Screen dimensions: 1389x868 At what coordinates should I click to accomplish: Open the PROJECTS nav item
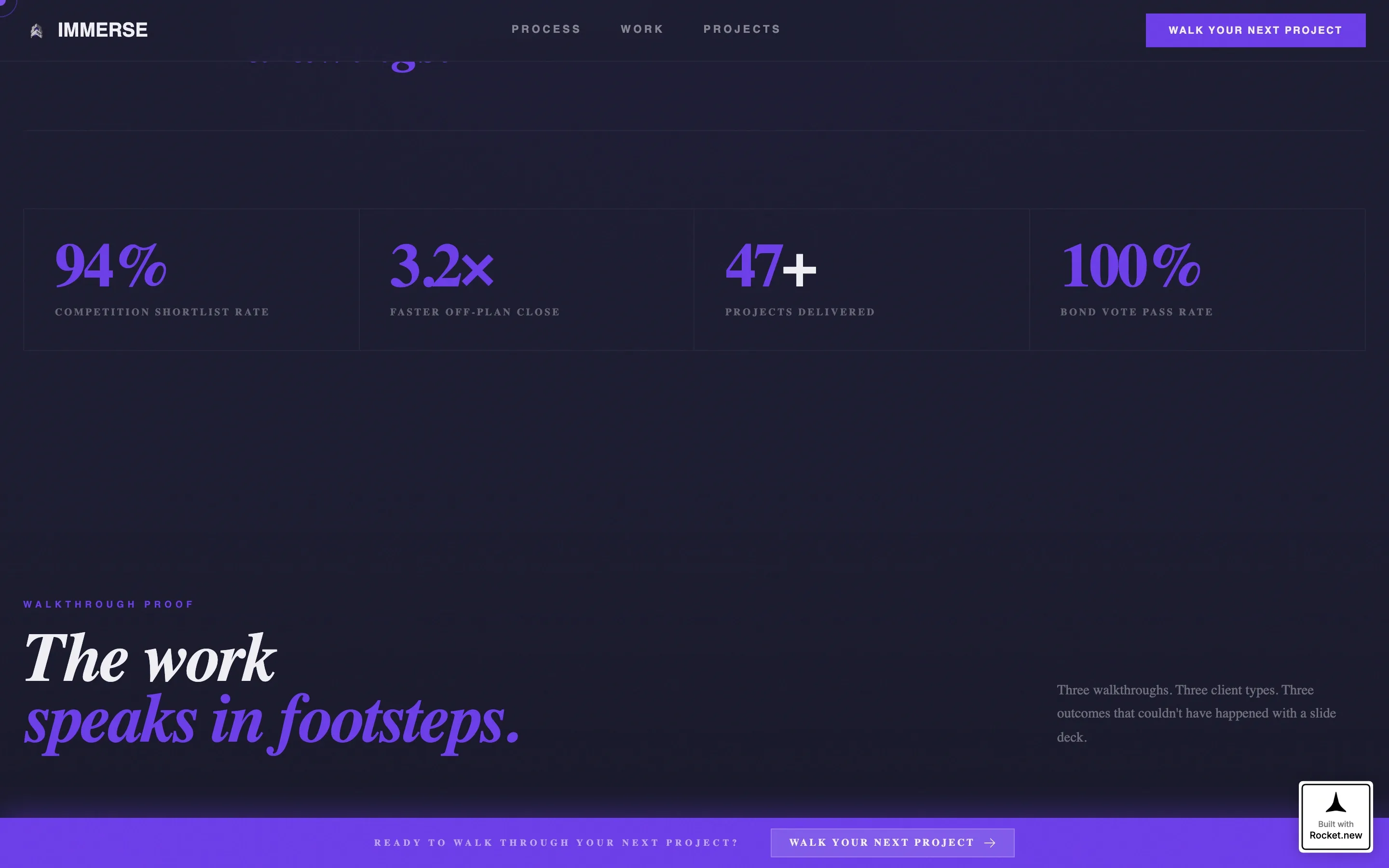click(x=742, y=29)
